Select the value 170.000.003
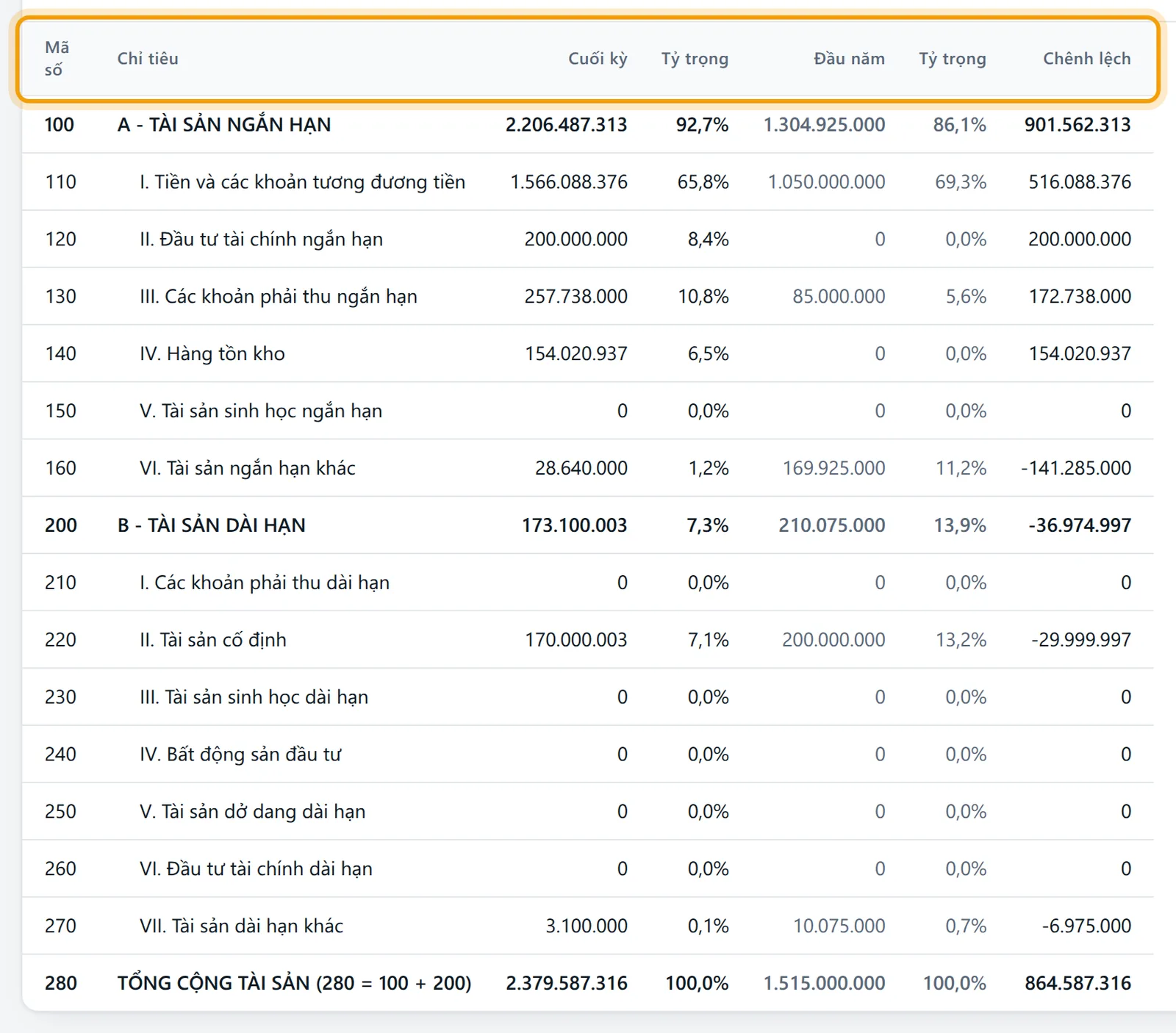Screen dimensions: 1176x1033 tap(576, 641)
